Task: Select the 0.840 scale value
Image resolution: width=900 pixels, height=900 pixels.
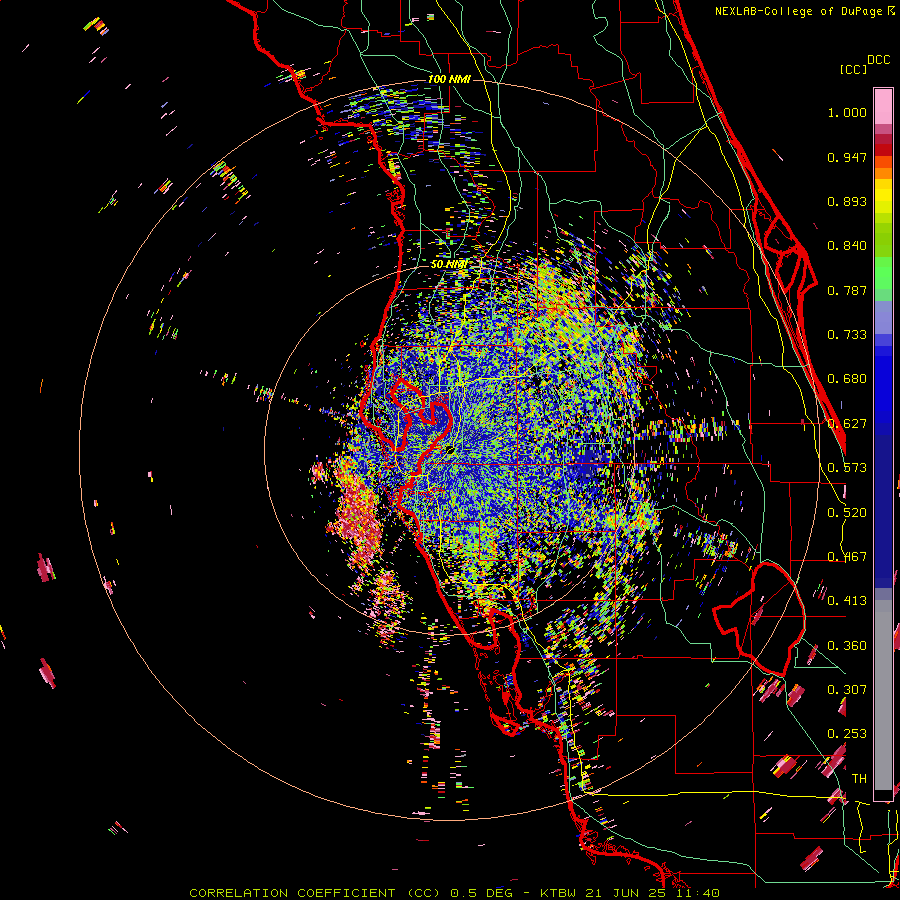Action: pos(847,246)
